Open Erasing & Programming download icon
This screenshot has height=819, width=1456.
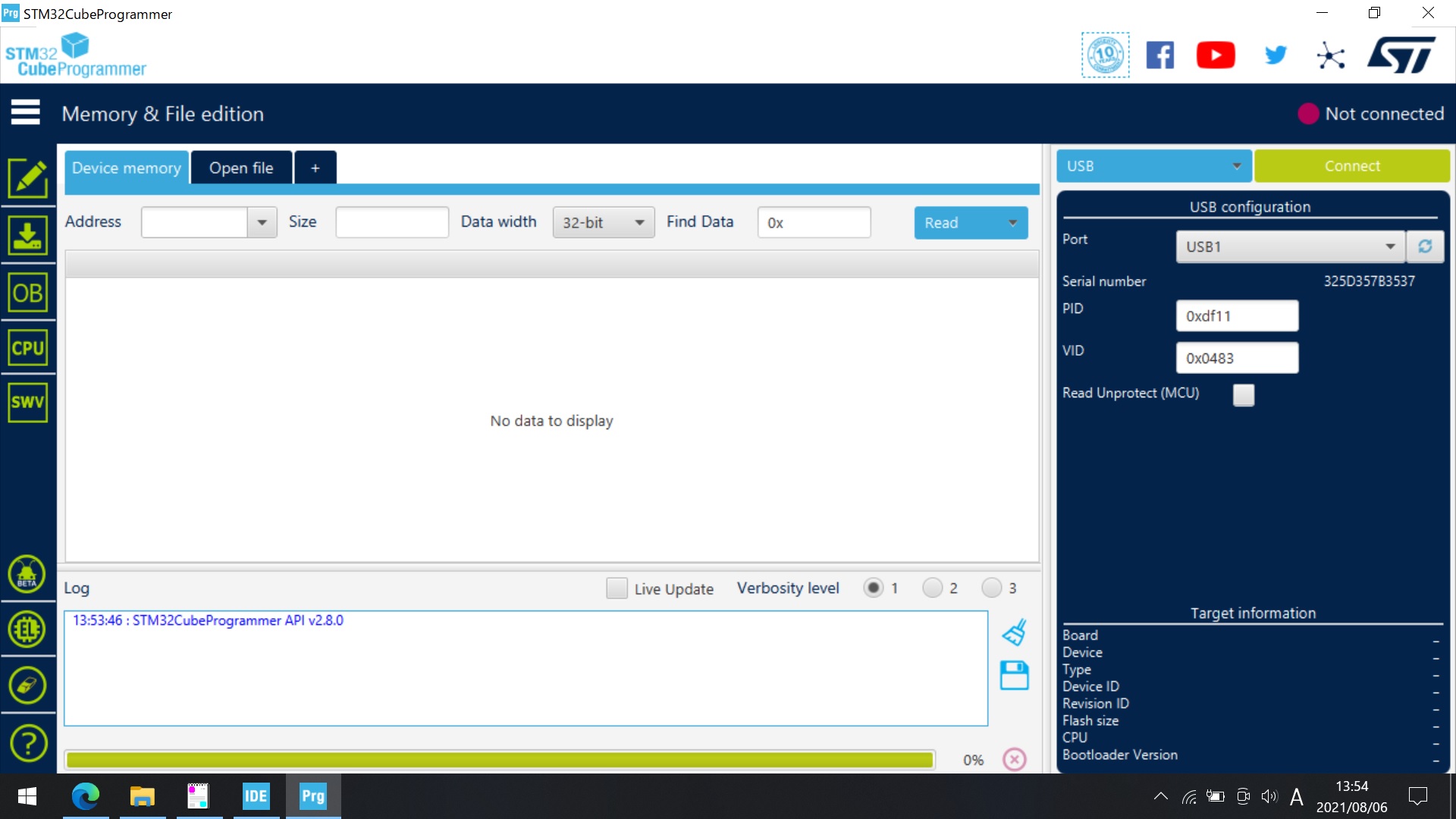[x=28, y=235]
